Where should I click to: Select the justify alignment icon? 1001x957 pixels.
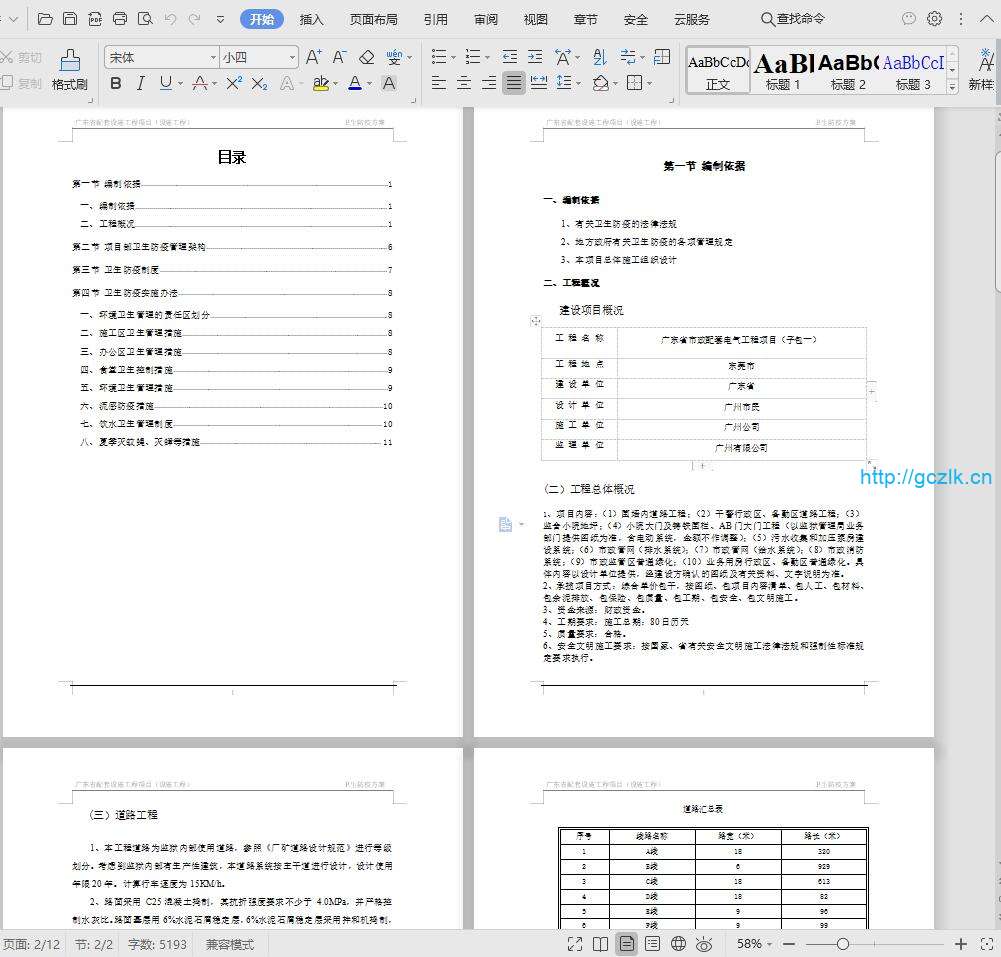pos(513,83)
